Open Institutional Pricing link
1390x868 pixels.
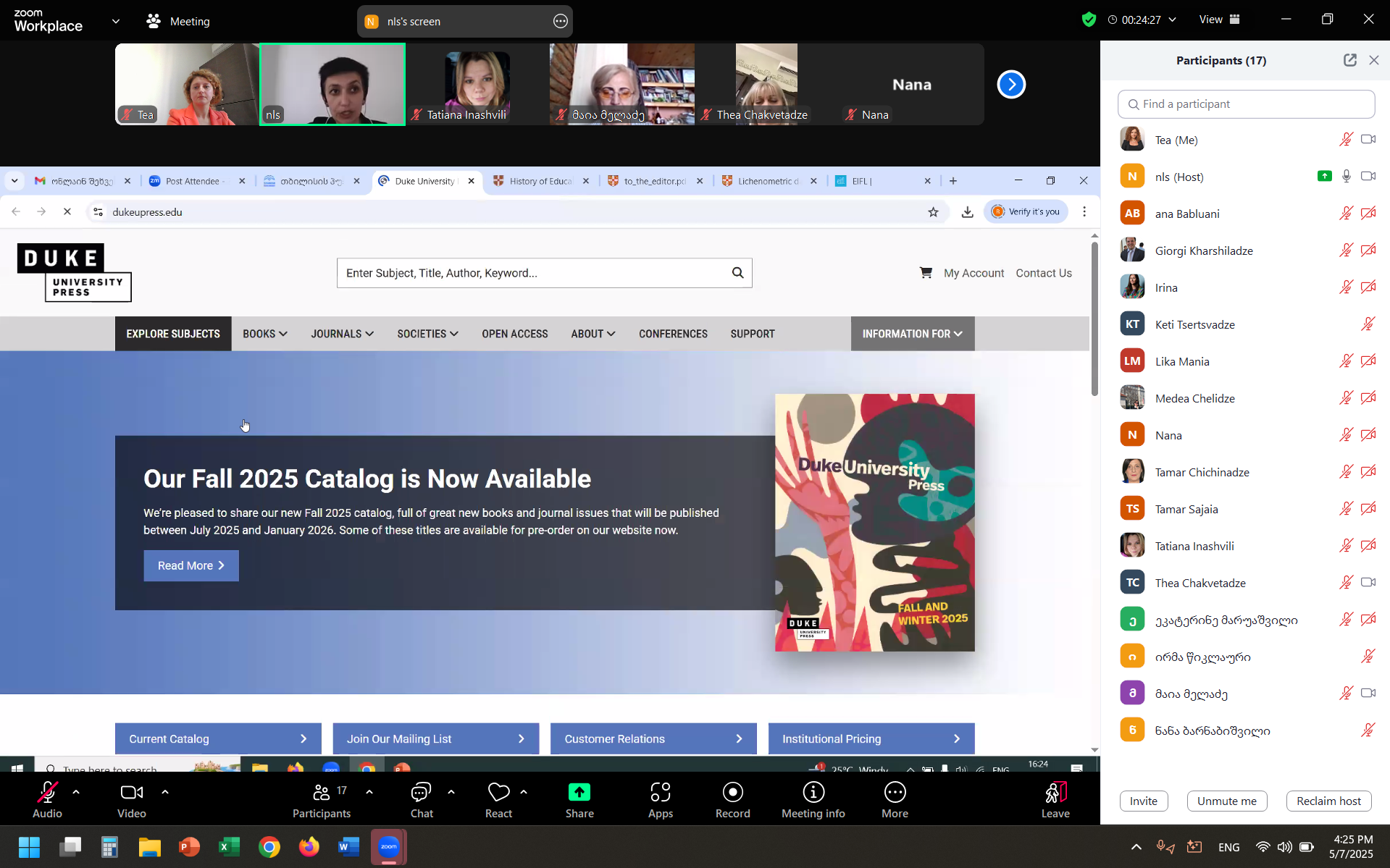[871, 738]
